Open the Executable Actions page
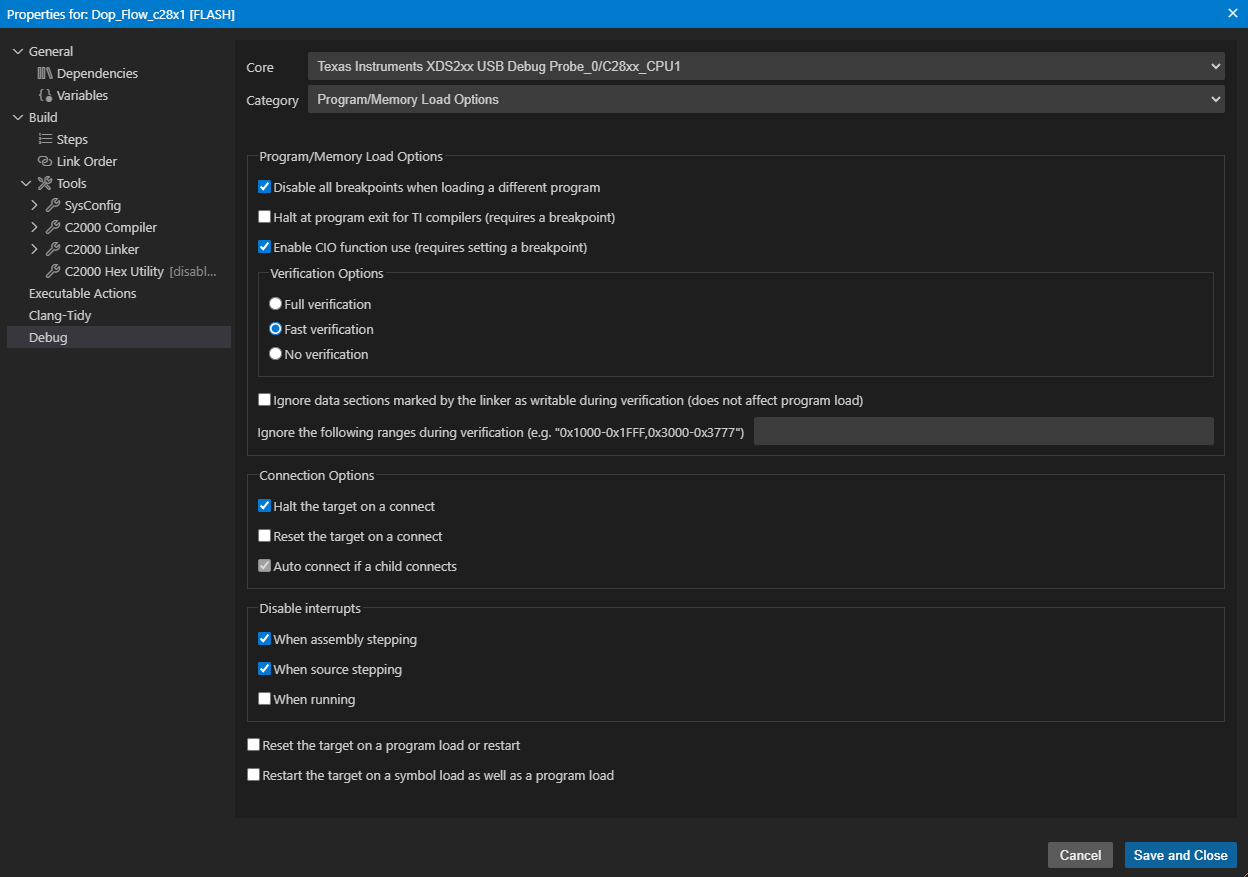The height and width of the screenshot is (877, 1248). tap(82, 293)
